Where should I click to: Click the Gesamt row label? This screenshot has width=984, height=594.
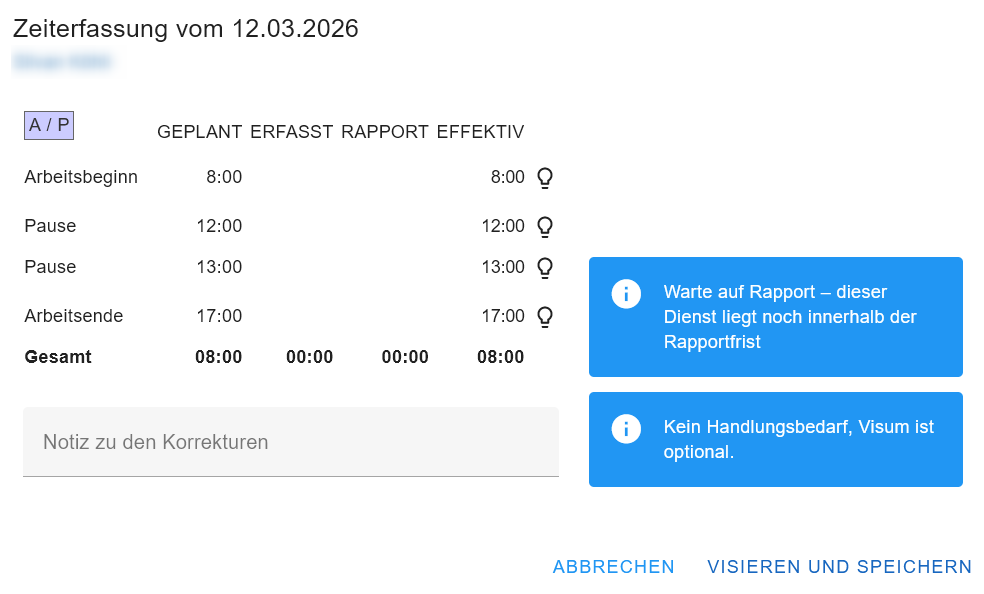pos(58,357)
